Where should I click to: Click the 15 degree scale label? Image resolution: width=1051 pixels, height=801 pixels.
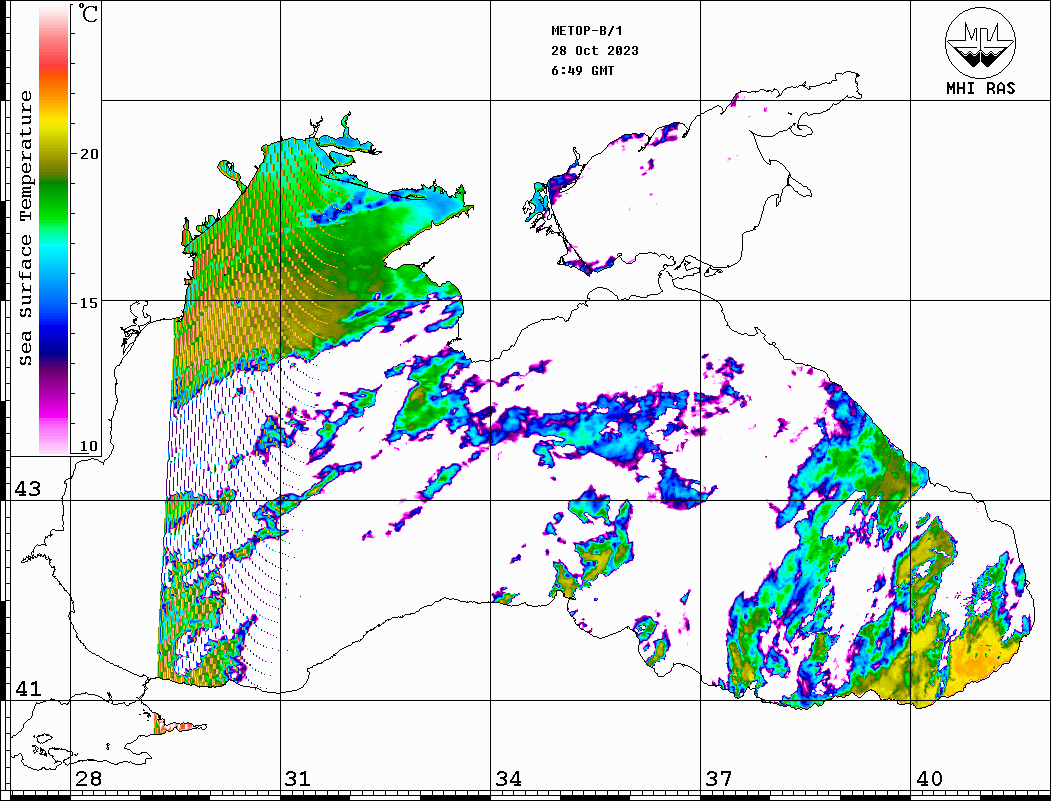(x=88, y=303)
